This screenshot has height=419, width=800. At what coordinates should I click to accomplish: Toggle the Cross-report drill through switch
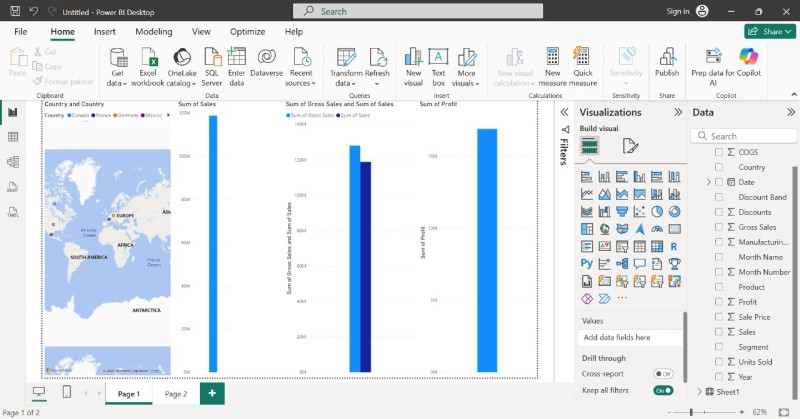click(x=662, y=373)
